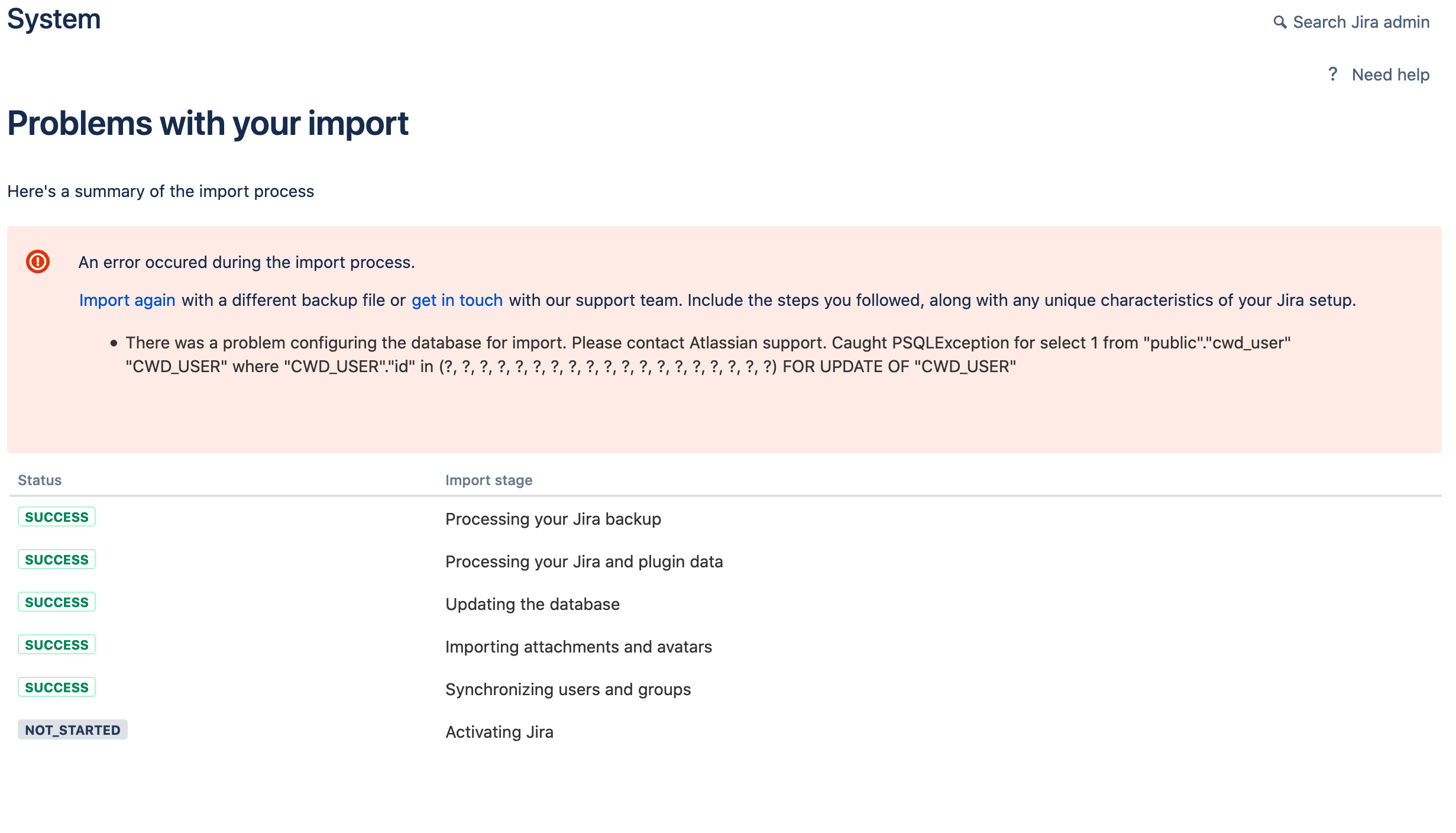Click the SUCCESS badge beside Updating the database
Viewport: 1456px width, 833px height.
click(x=56, y=602)
